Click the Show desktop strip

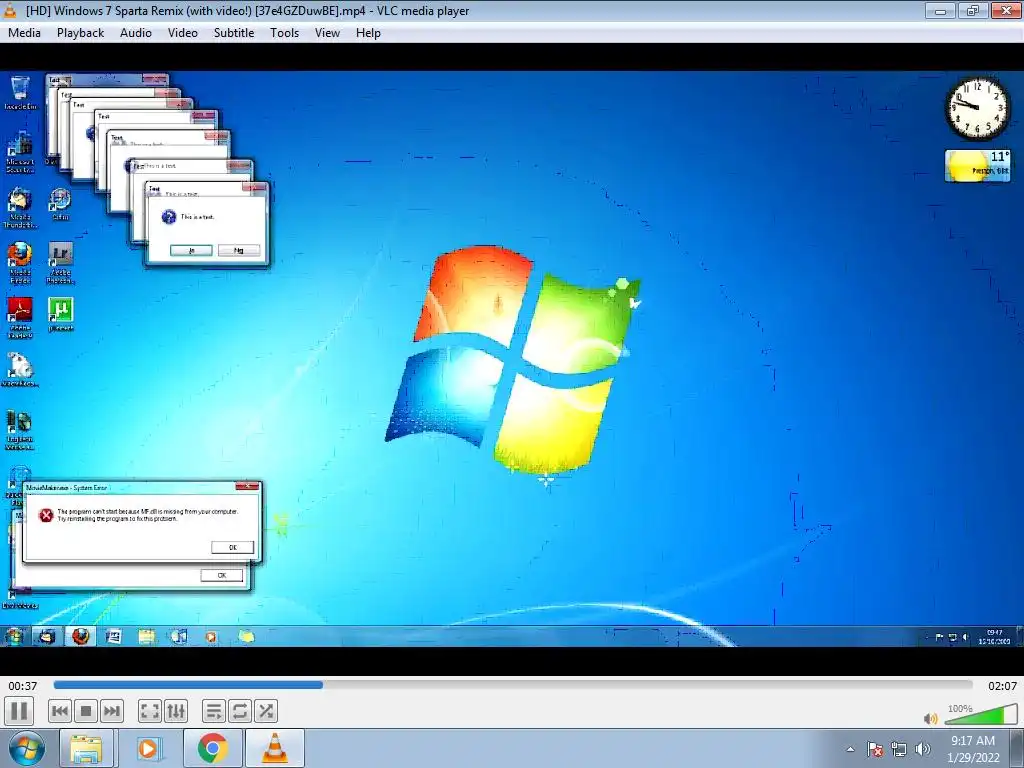point(1017,749)
